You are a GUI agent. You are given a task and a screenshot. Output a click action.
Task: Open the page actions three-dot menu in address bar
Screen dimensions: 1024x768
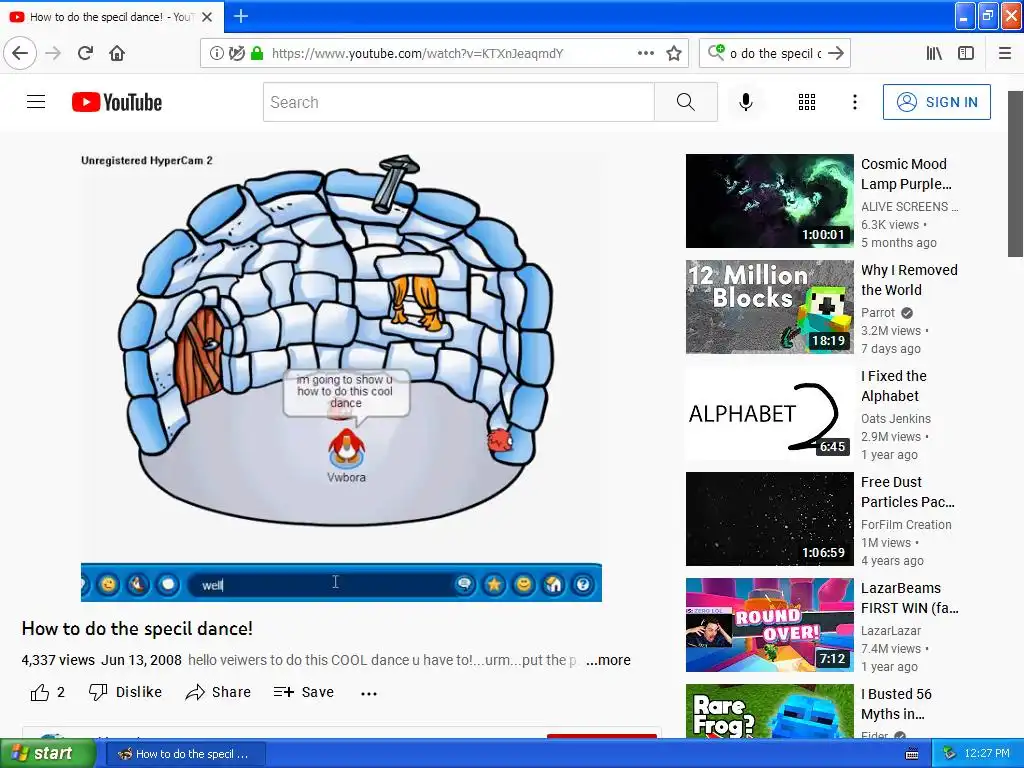pyautogui.click(x=645, y=54)
